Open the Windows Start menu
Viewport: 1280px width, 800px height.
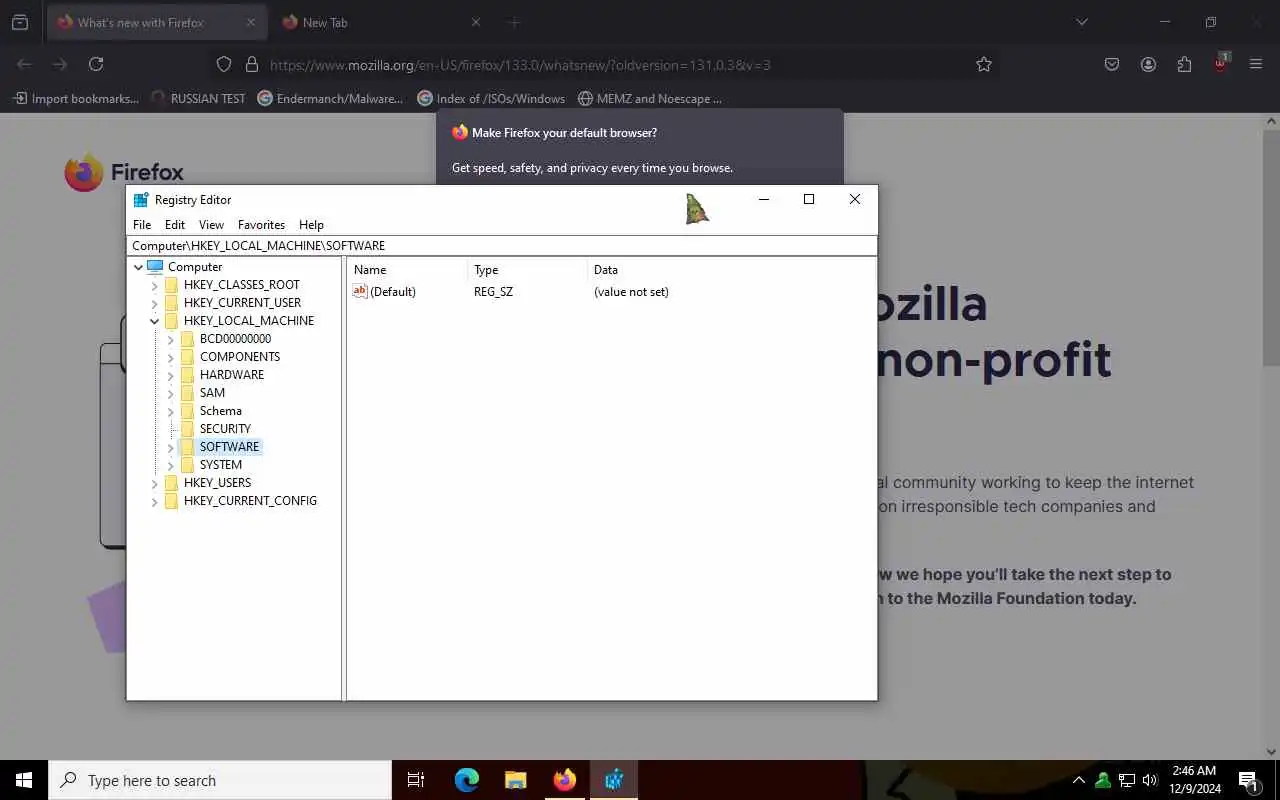(24, 780)
